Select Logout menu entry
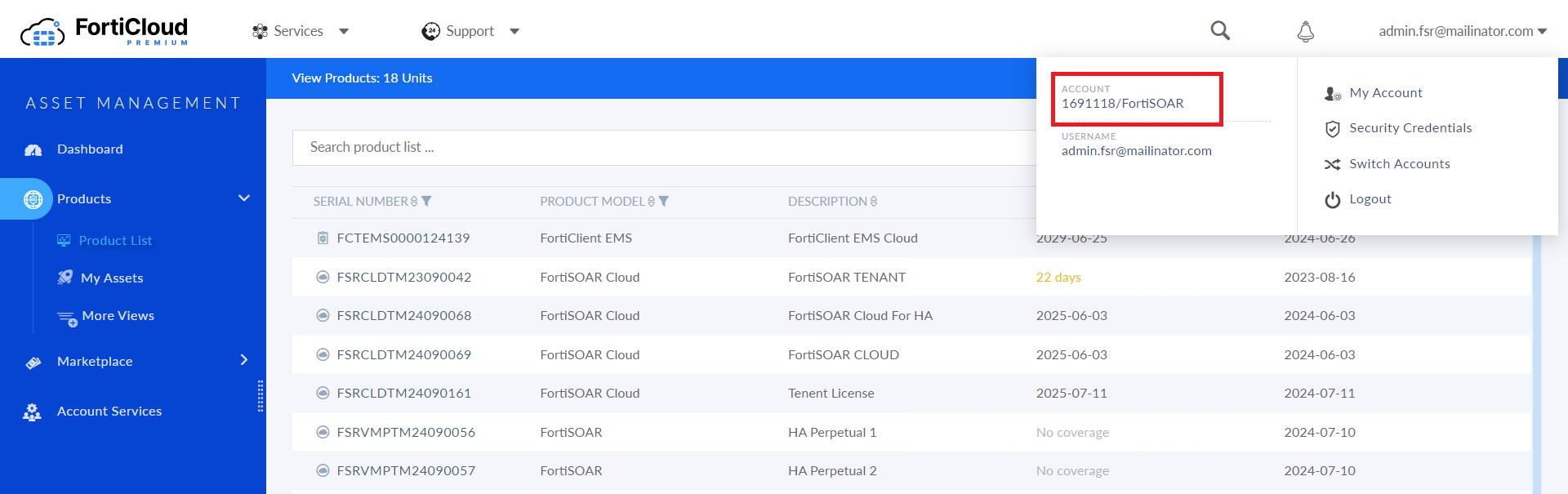The width and height of the screenshot is (1568, 494). click(1370, 199)
